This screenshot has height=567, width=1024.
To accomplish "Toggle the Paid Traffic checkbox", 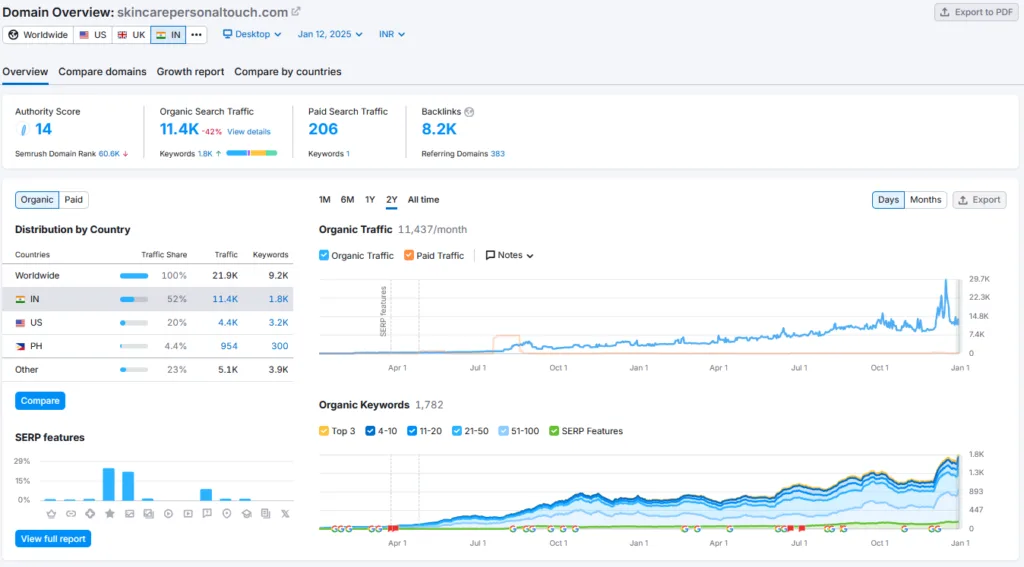I will pyautogui.click(x=409, y=255).
